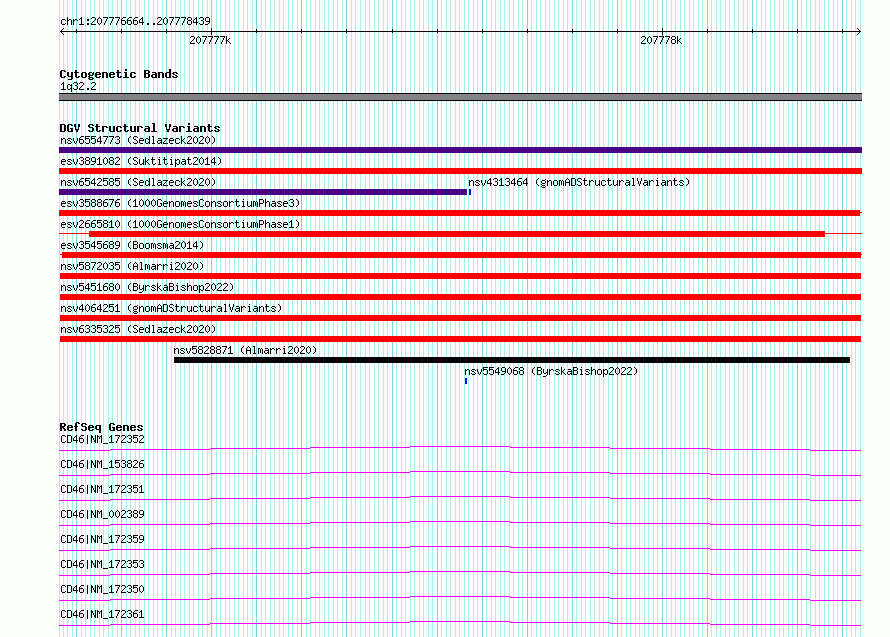Open transcript CD46|NM_172350 label
Viewport: 890px width, 637px height.
(x=102, y=589)
